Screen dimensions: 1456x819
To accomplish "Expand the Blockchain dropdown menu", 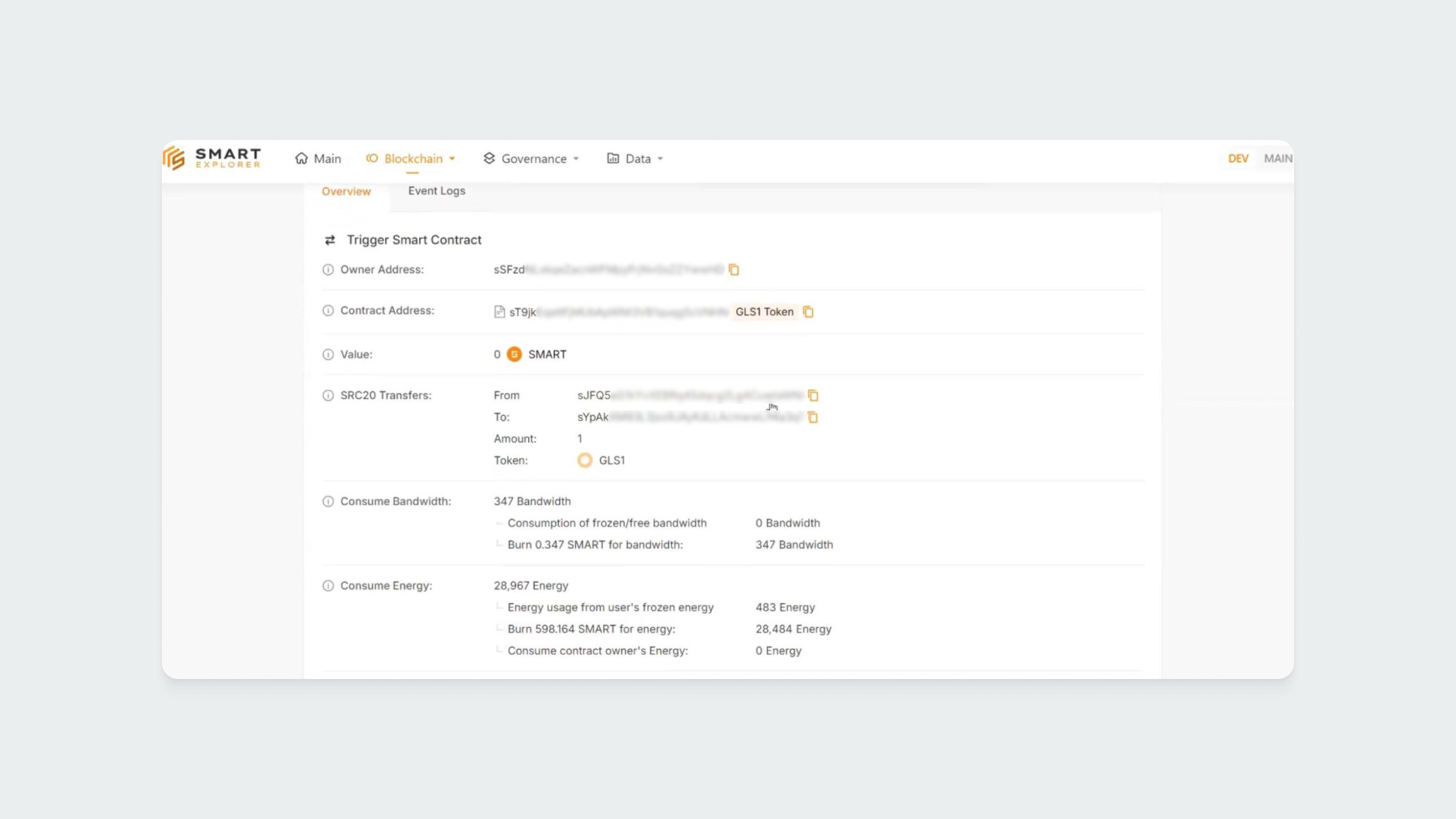I will pyautogui.click(x=412, y=159).
